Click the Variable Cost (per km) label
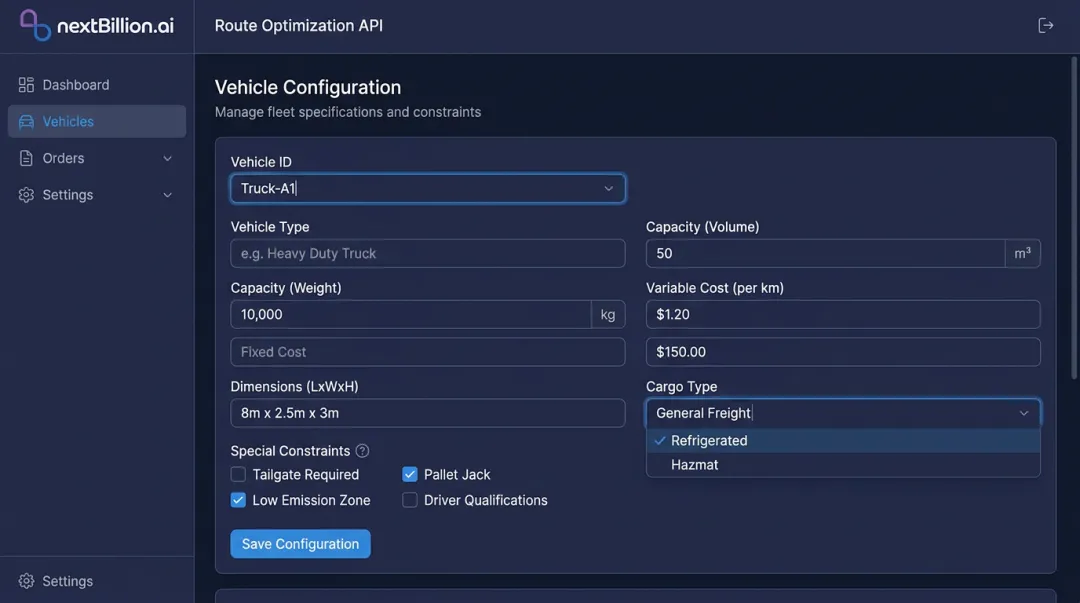1080x603 pixels. (715, 288)
